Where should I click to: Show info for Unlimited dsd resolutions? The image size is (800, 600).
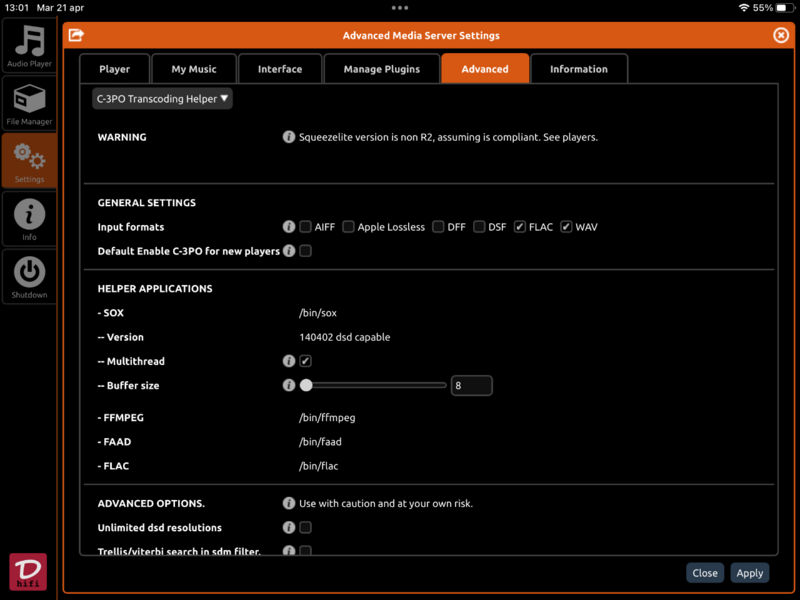coord(289,527)
